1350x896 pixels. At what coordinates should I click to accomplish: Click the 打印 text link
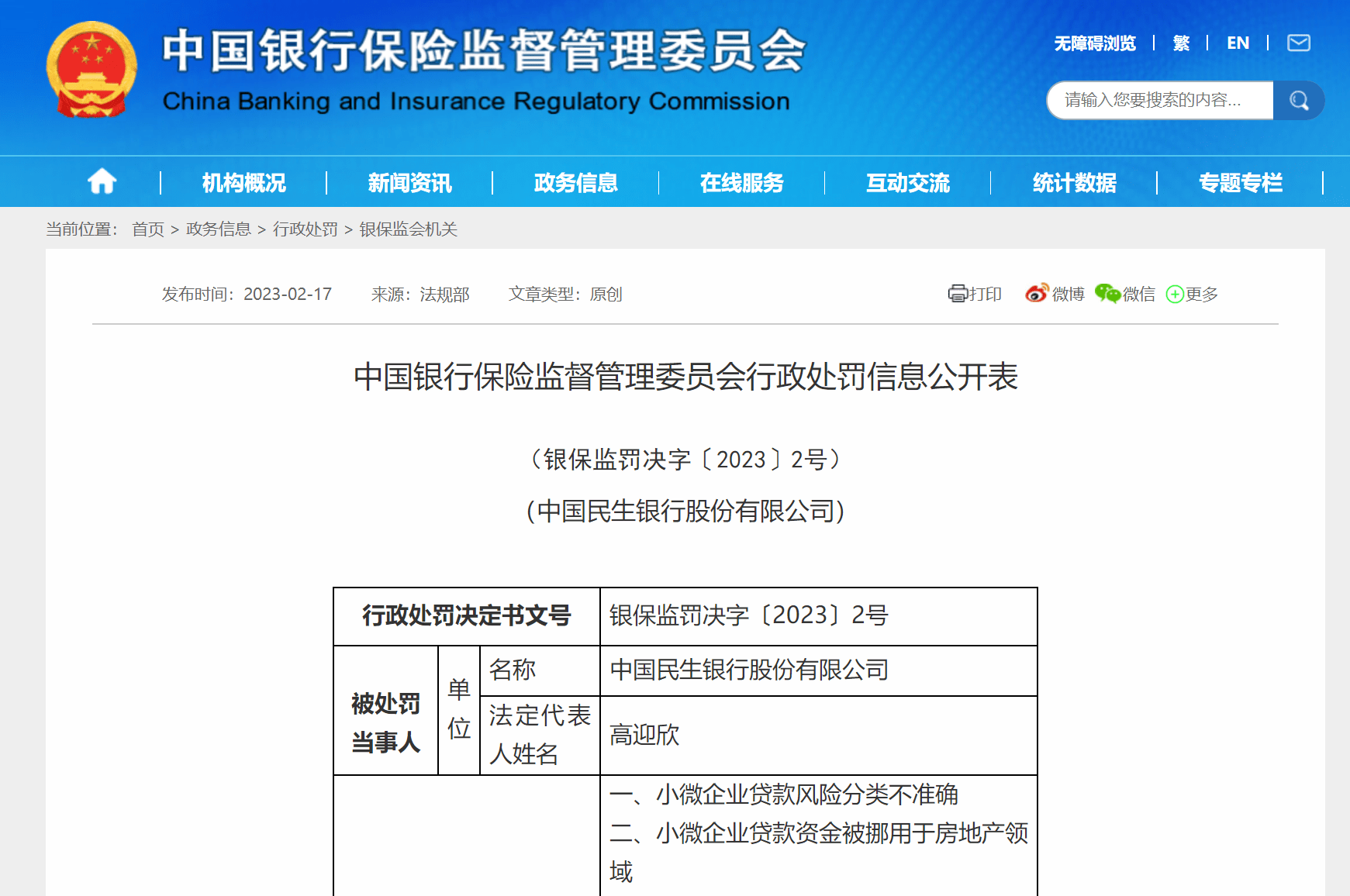[x=986, y=295]
